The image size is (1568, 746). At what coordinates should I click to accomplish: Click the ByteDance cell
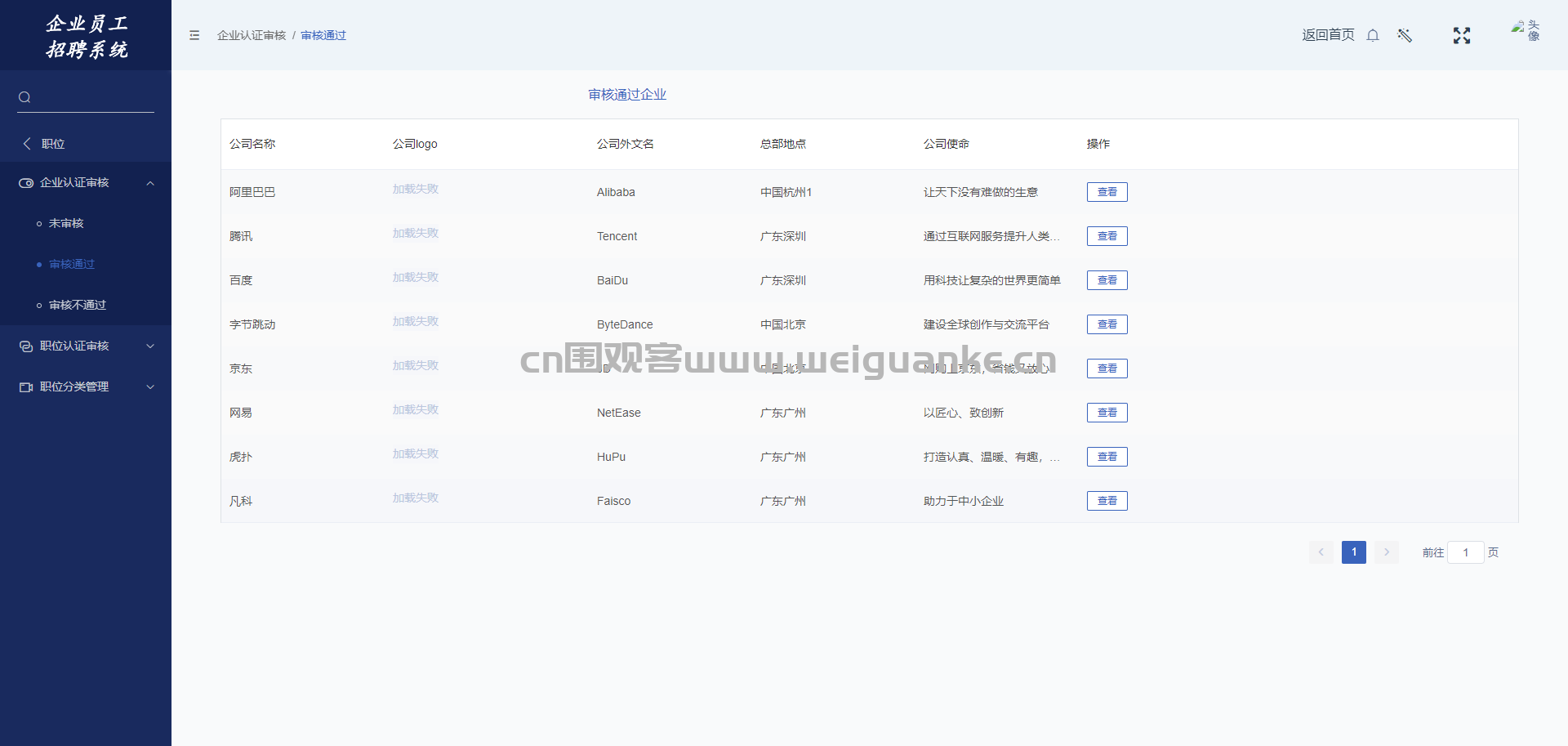click(x=625, y=324)
